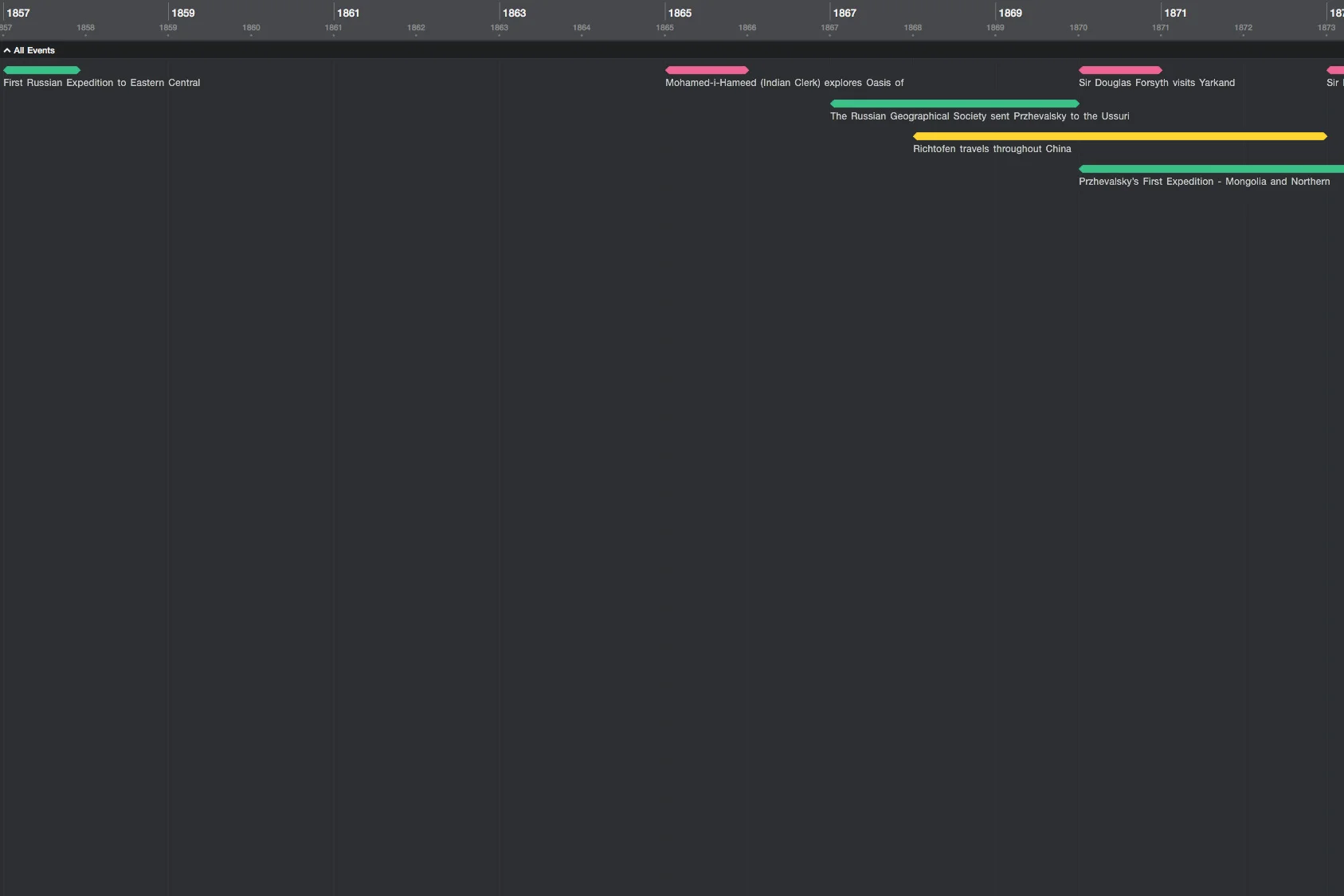
Task: Click the 1872 minor tick label
Action: (x=1243, y=28)
